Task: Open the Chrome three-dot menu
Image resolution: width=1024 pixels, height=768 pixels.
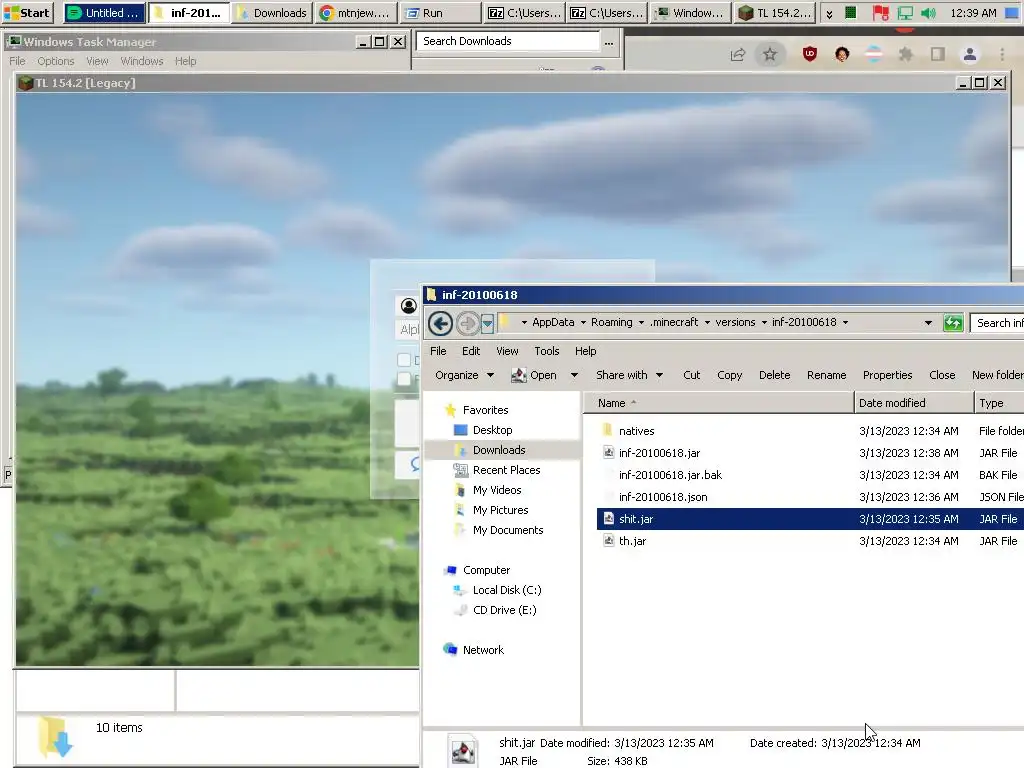Action: 1002,54
